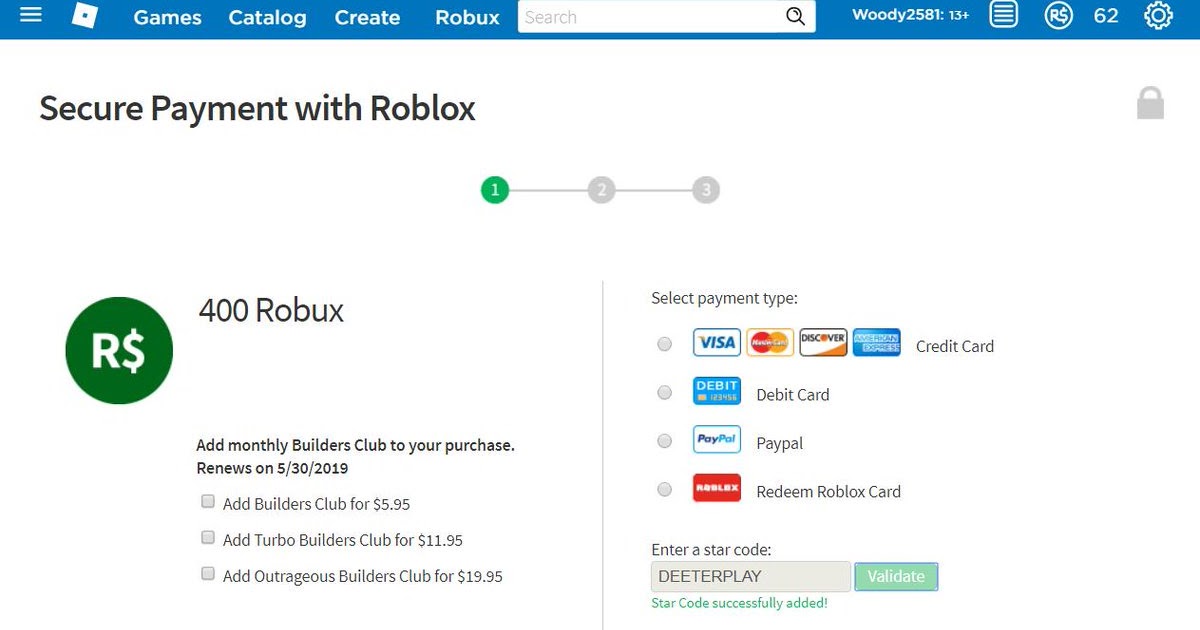The width and height of the screenshot is (1200, 630).
Task: Click the search magnifier icon
Action: pyautogui.click(x=795, y=16)
